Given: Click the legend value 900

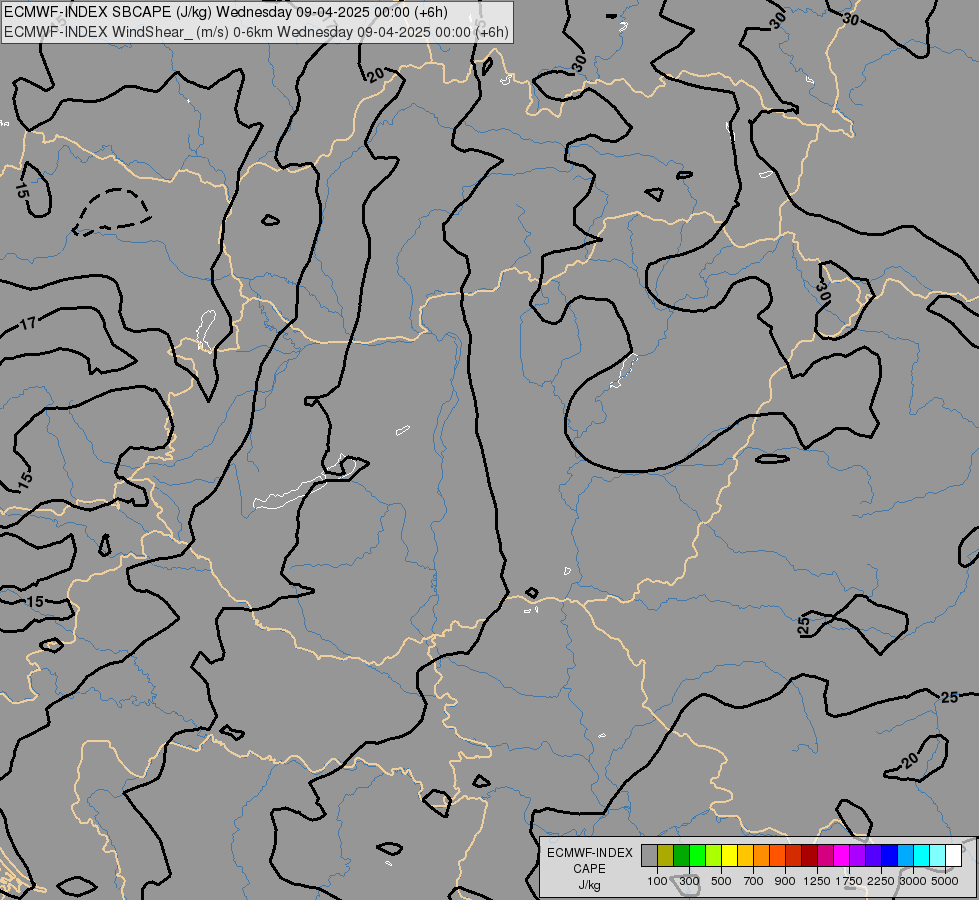Looking at the screenshot, I should click(785, 881).
